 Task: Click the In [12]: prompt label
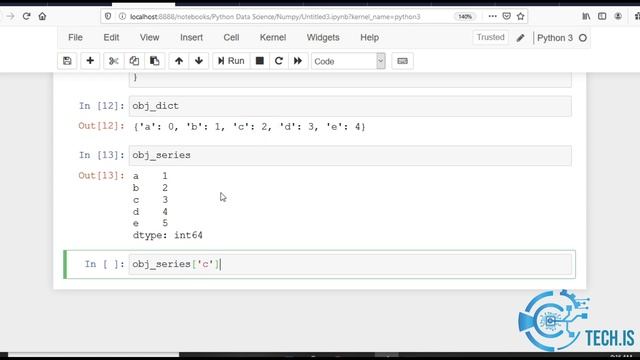point(102,106)
